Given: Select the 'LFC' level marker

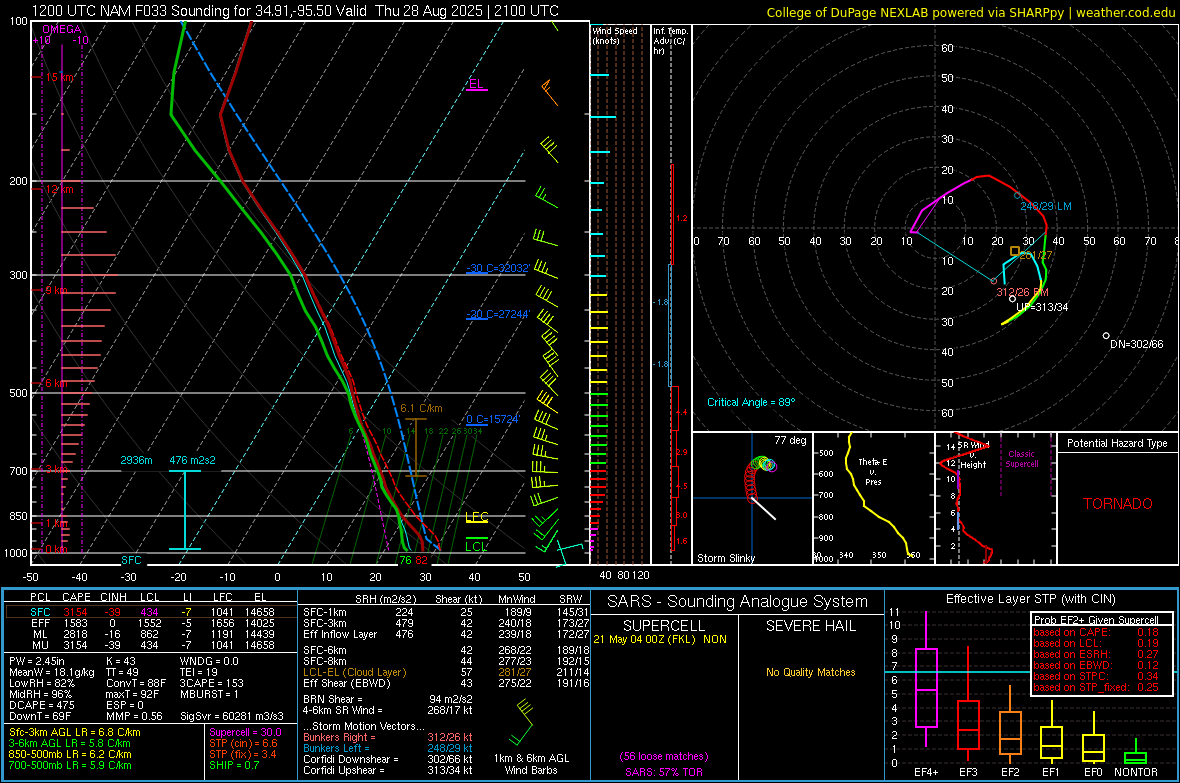Looking at the screenshot, I should [476, 516].
